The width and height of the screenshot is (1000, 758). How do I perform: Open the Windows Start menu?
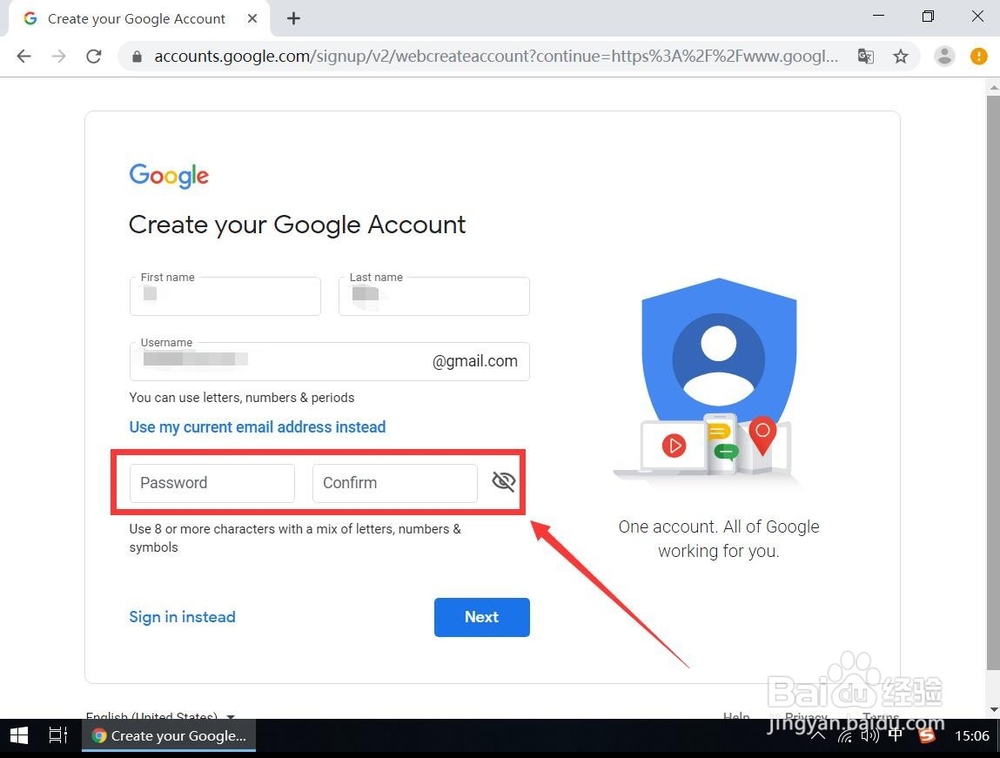click(x=19, y=736)
